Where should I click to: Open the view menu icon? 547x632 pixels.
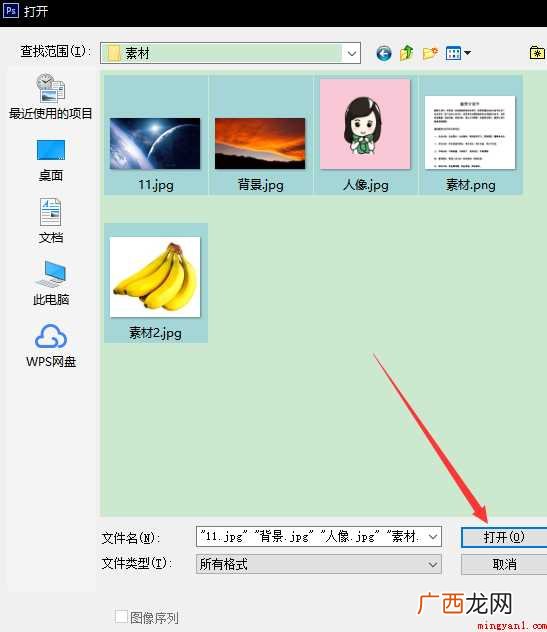(x=458, y=53)
